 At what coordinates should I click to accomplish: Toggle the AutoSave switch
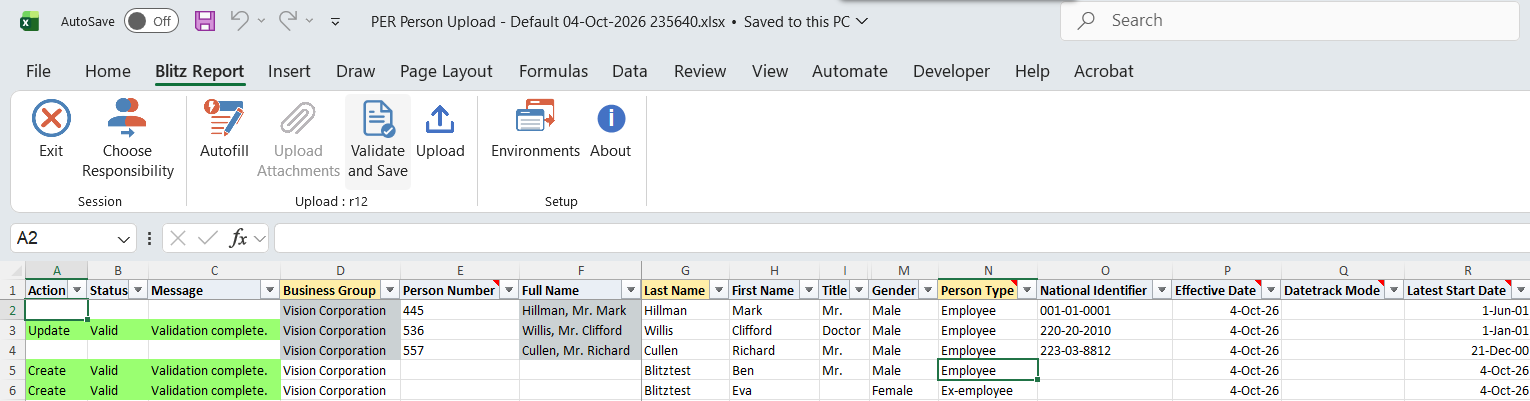point(151,21)
